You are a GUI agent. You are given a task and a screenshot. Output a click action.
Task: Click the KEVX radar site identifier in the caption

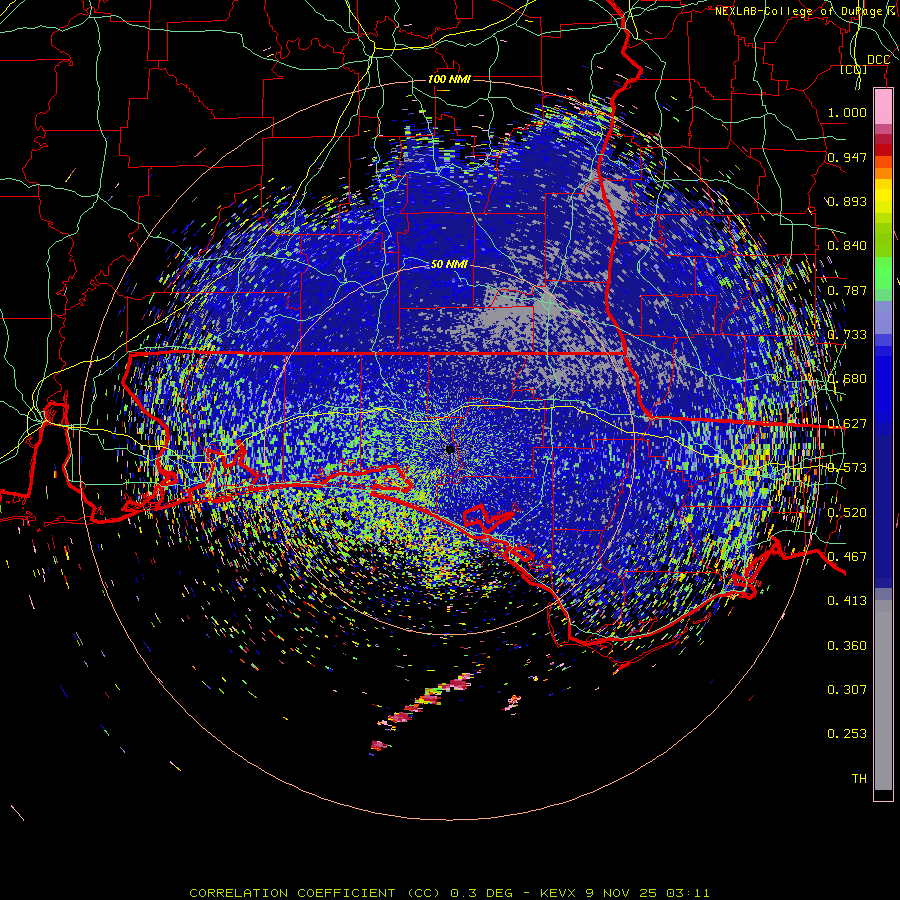pos(557,893)
